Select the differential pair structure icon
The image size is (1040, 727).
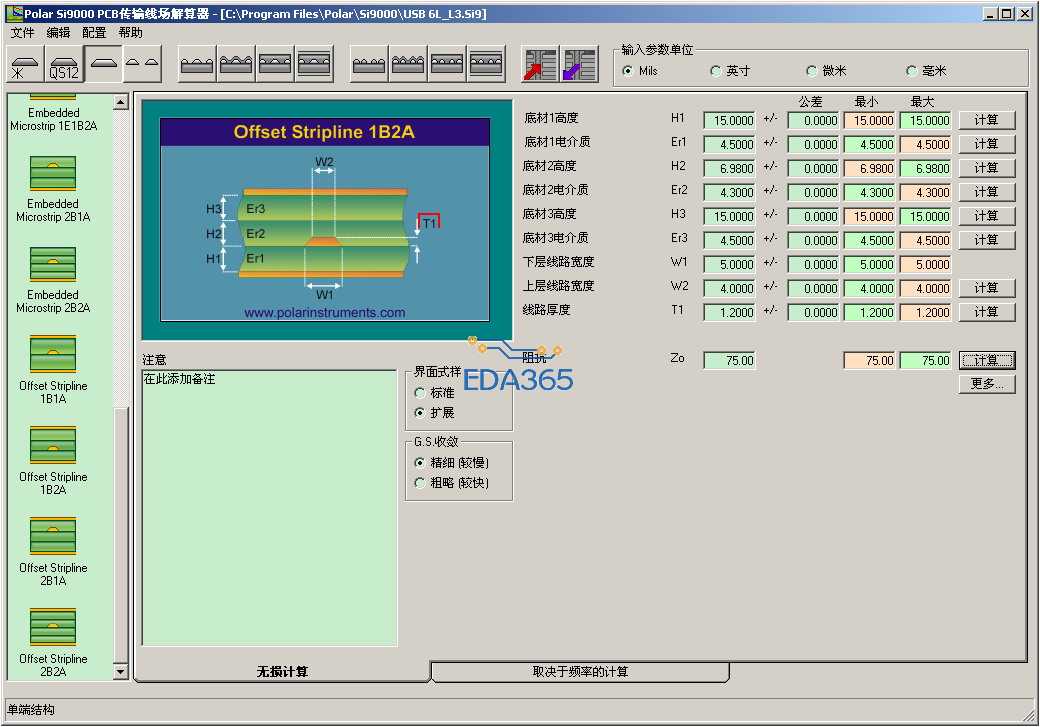pyautogui.click(x=142, y=64)
